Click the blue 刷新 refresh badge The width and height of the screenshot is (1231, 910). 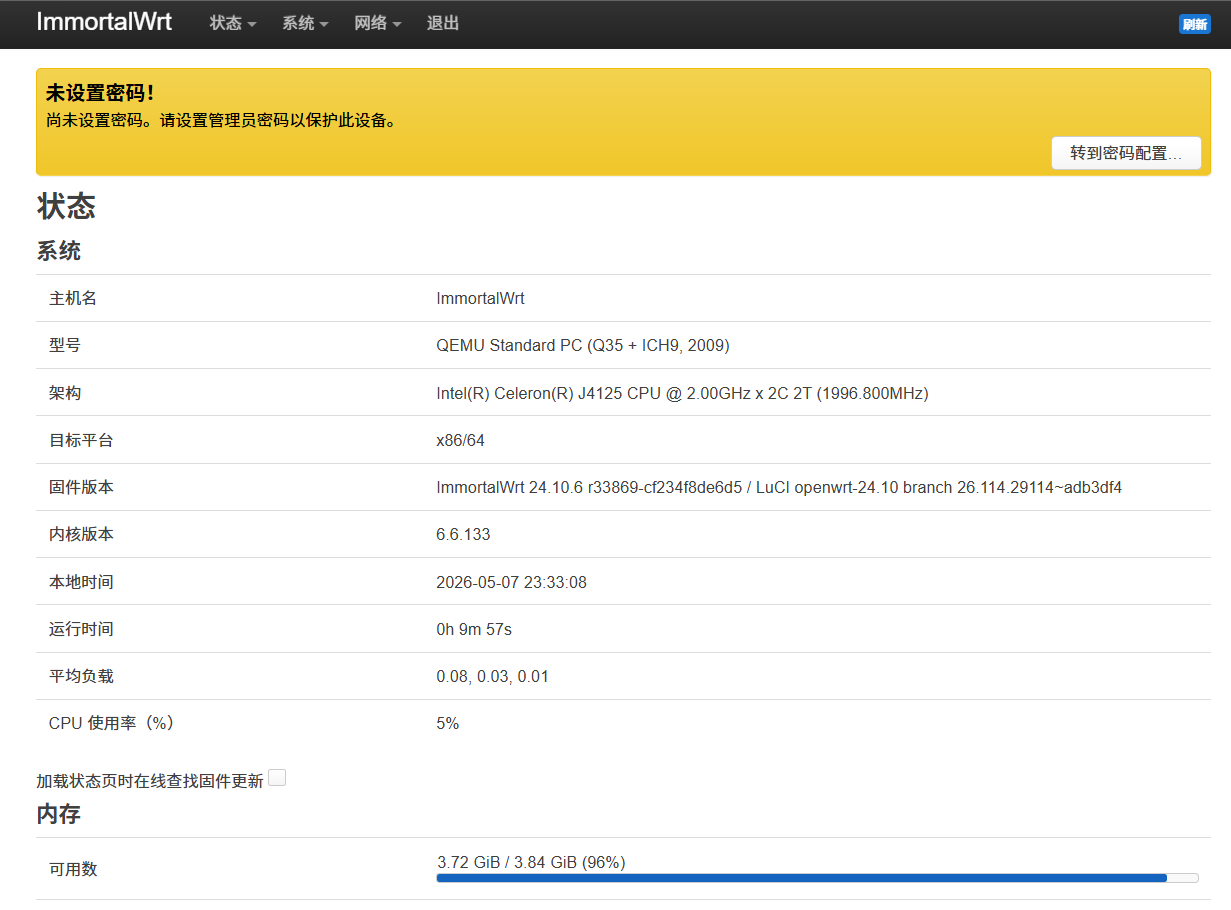point(1194,24)
